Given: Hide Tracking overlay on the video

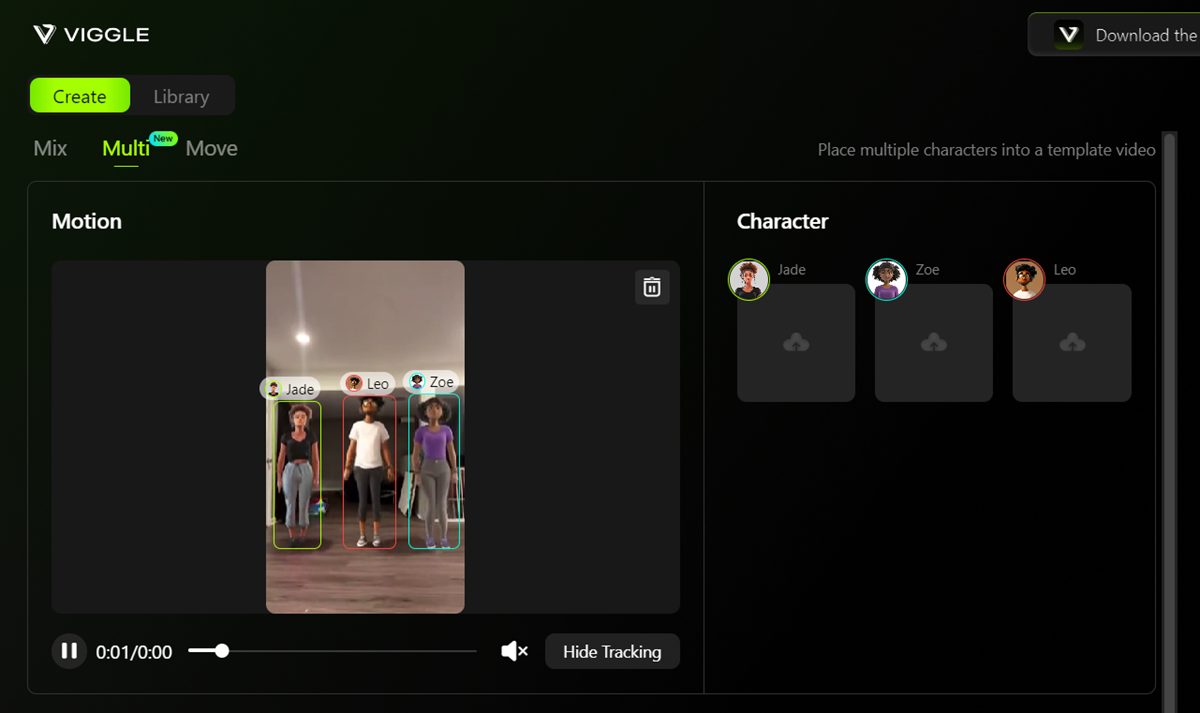Looking at the screenshot, I should (x=612, y=652).
